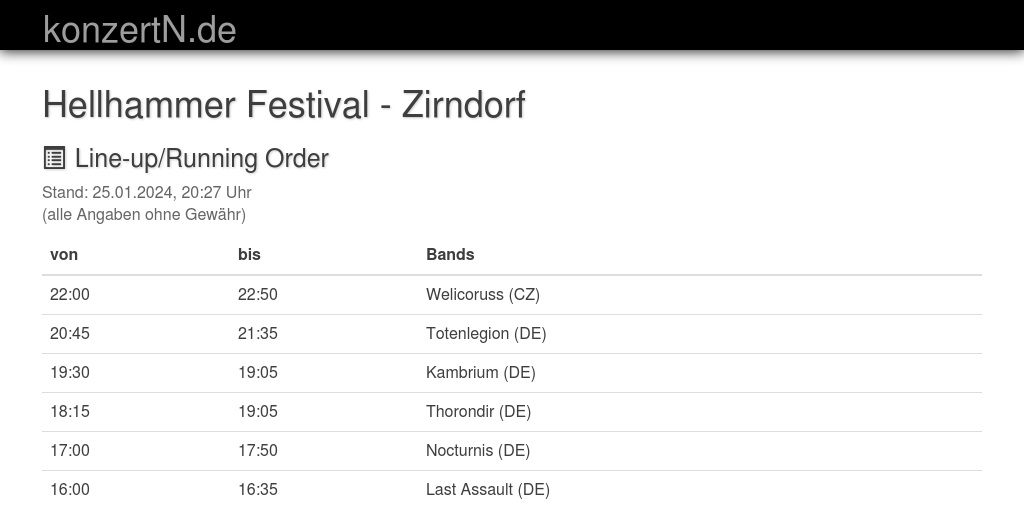Select the Totenlegion (DE) band entry
Viewport: 1024px width, 529px height.
click(486, 333)
